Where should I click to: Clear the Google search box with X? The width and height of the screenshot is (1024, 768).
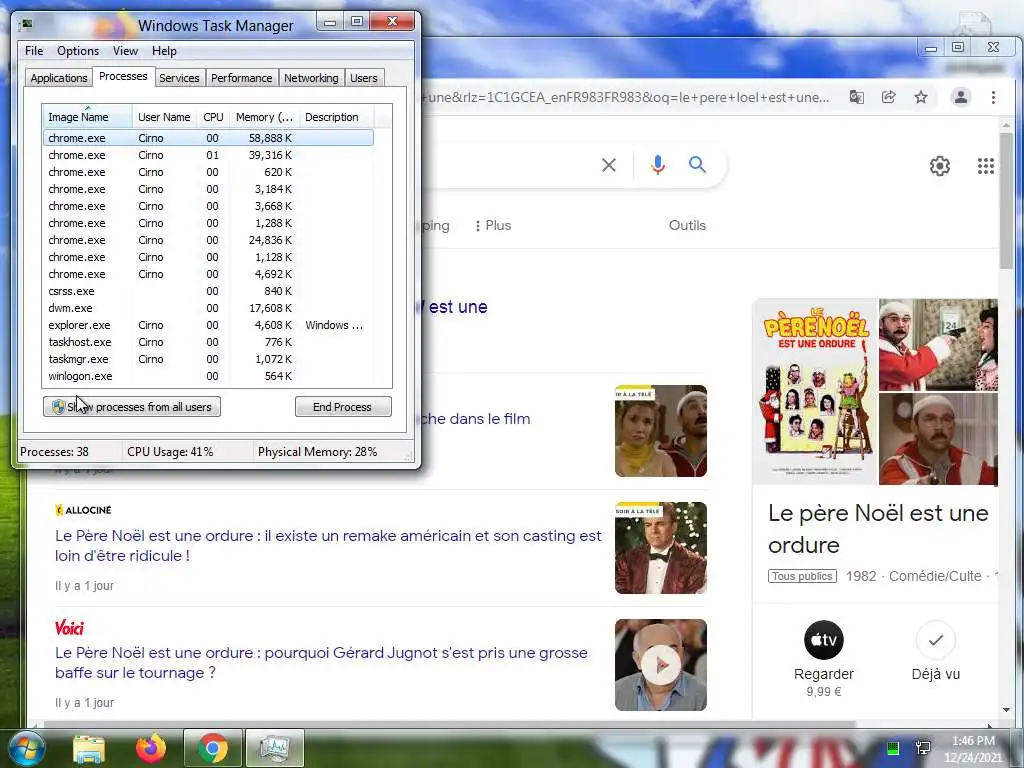609,165
